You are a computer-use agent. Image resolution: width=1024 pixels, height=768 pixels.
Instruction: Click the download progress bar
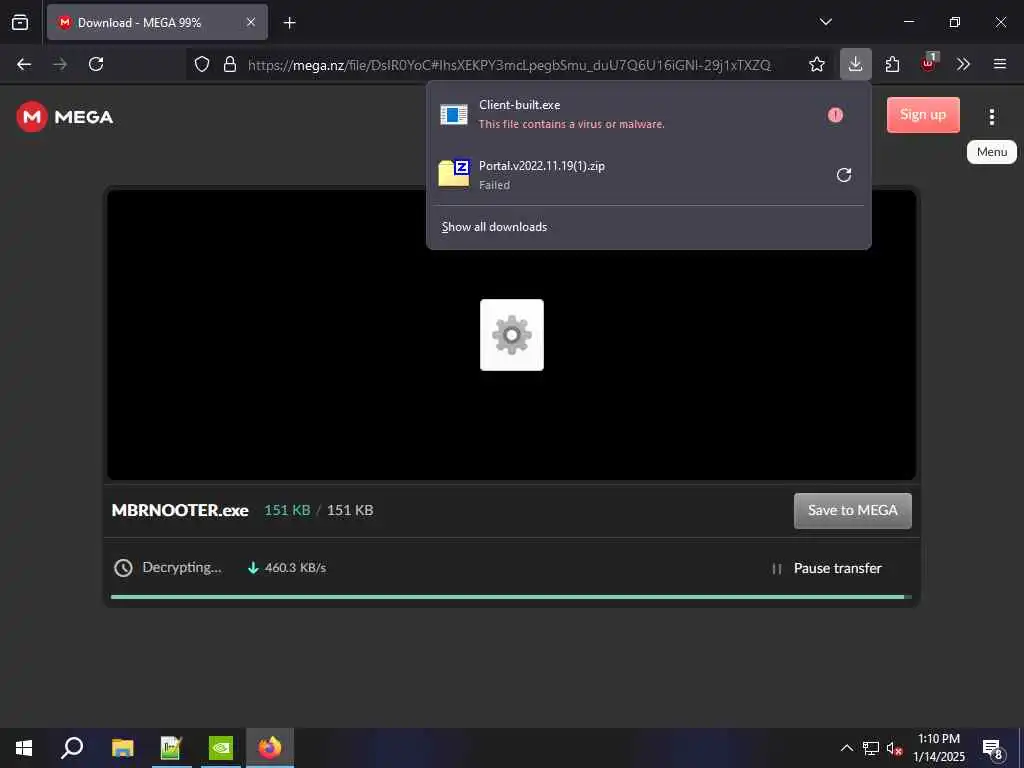511,597
